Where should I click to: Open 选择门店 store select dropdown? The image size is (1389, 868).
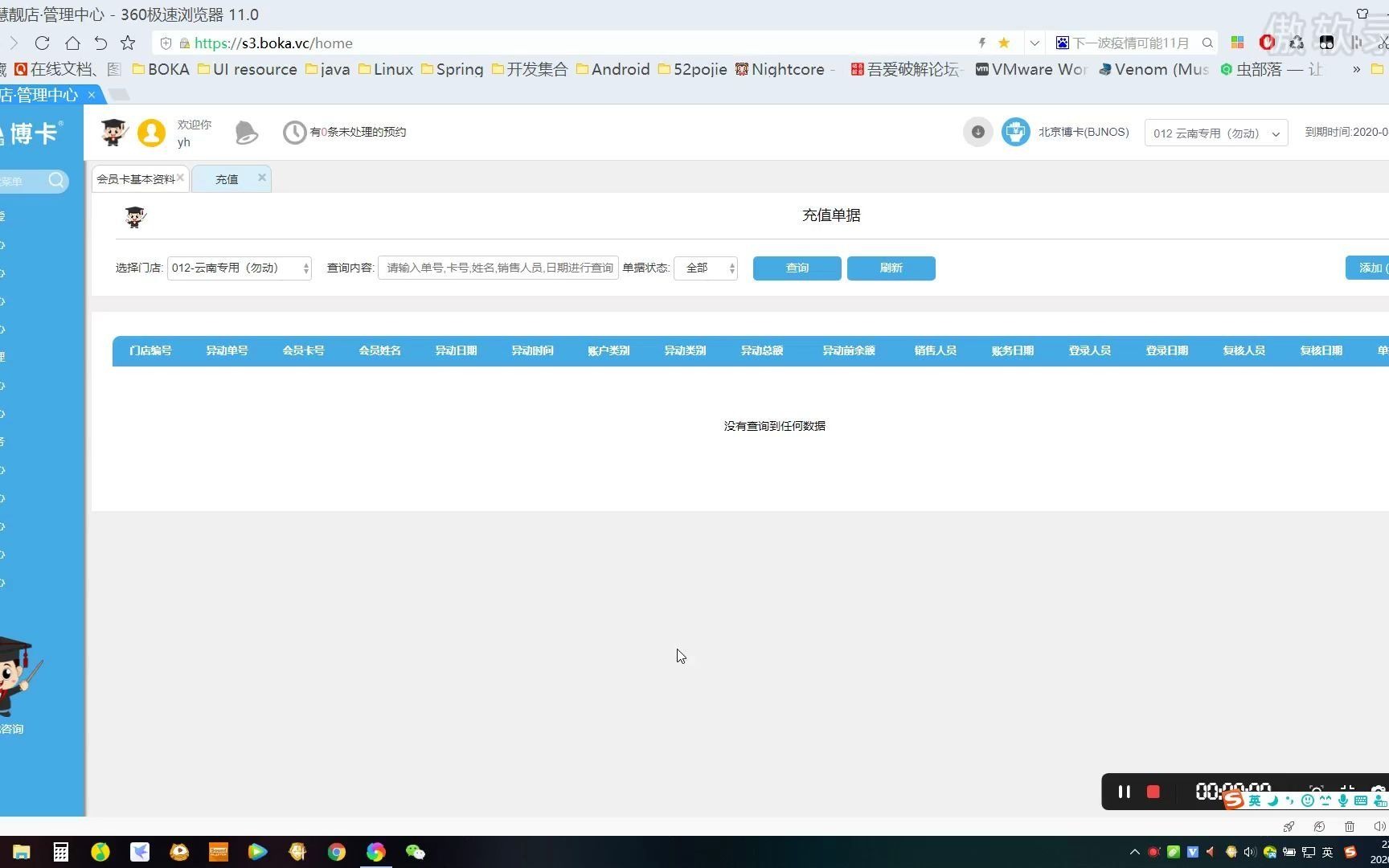240,268
